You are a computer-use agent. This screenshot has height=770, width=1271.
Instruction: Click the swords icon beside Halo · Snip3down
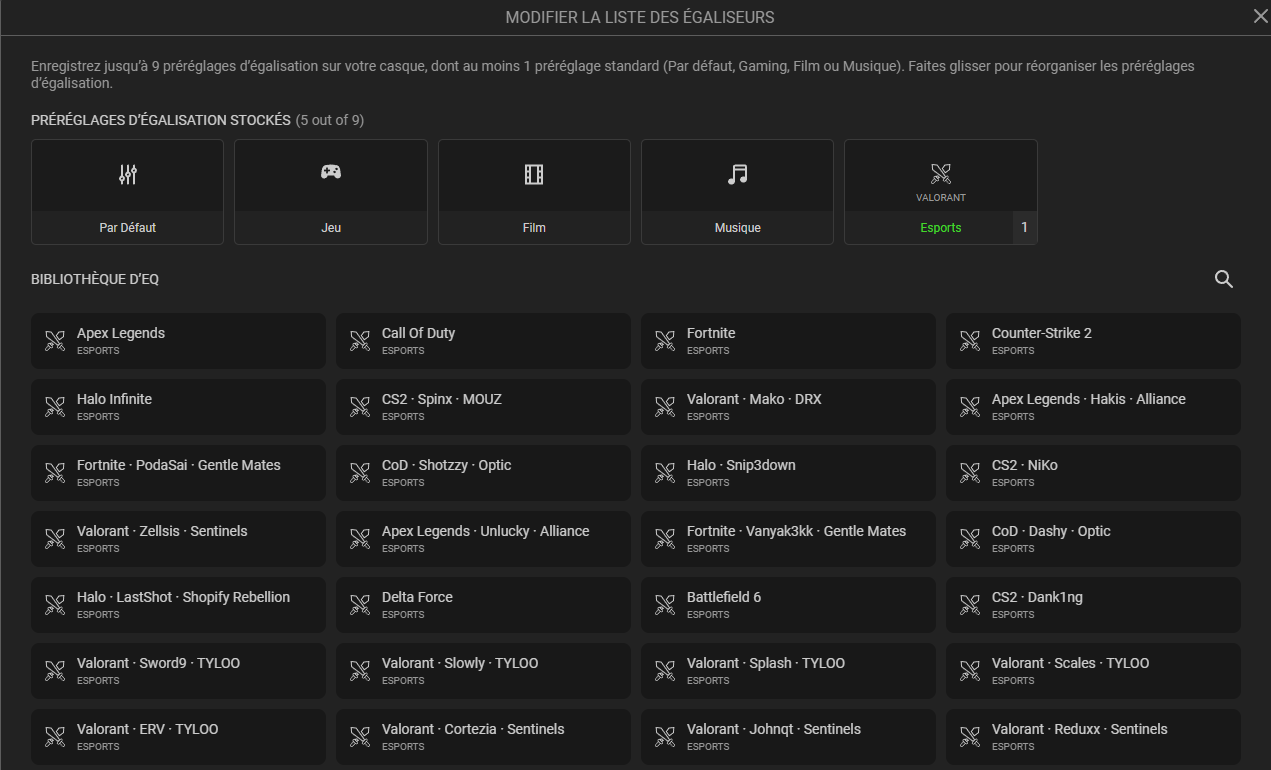click(665, 473)
